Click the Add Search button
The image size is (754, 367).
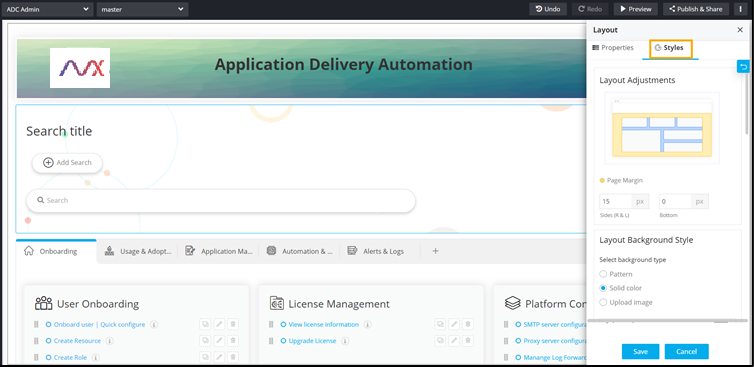coord(67,163)
